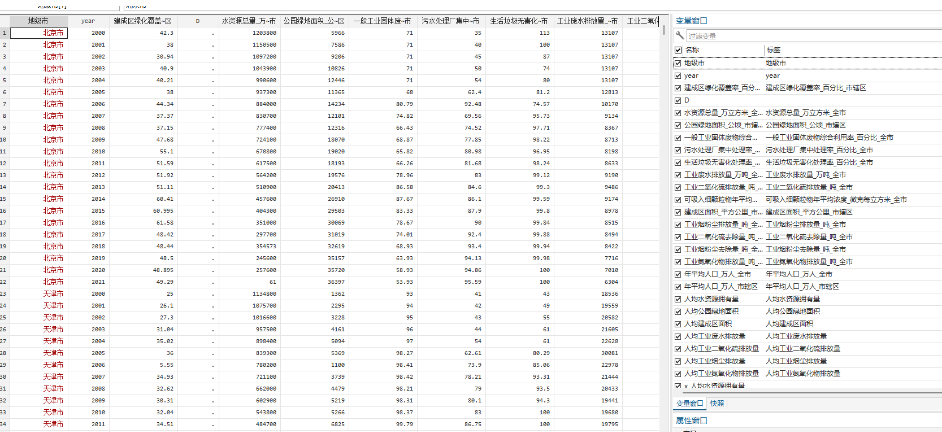Toggle checkbox for 建成区绿化覆盖率_百分比 variable
Screen dimensions: 942x432
click(x=678, y=88)
